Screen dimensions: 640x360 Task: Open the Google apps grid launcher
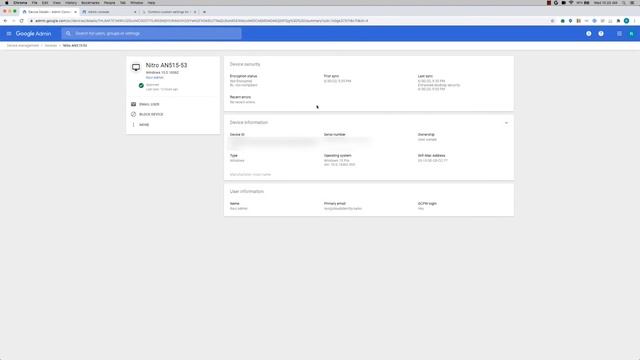point(619,33)
